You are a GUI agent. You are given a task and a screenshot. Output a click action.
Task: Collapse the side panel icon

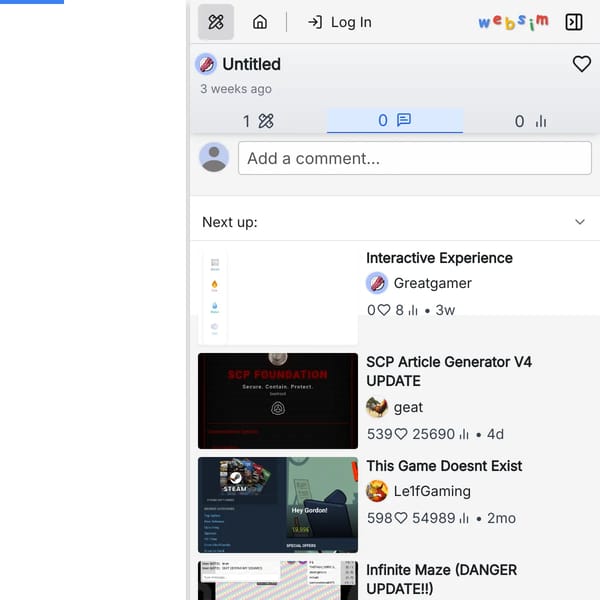[574, 22]
